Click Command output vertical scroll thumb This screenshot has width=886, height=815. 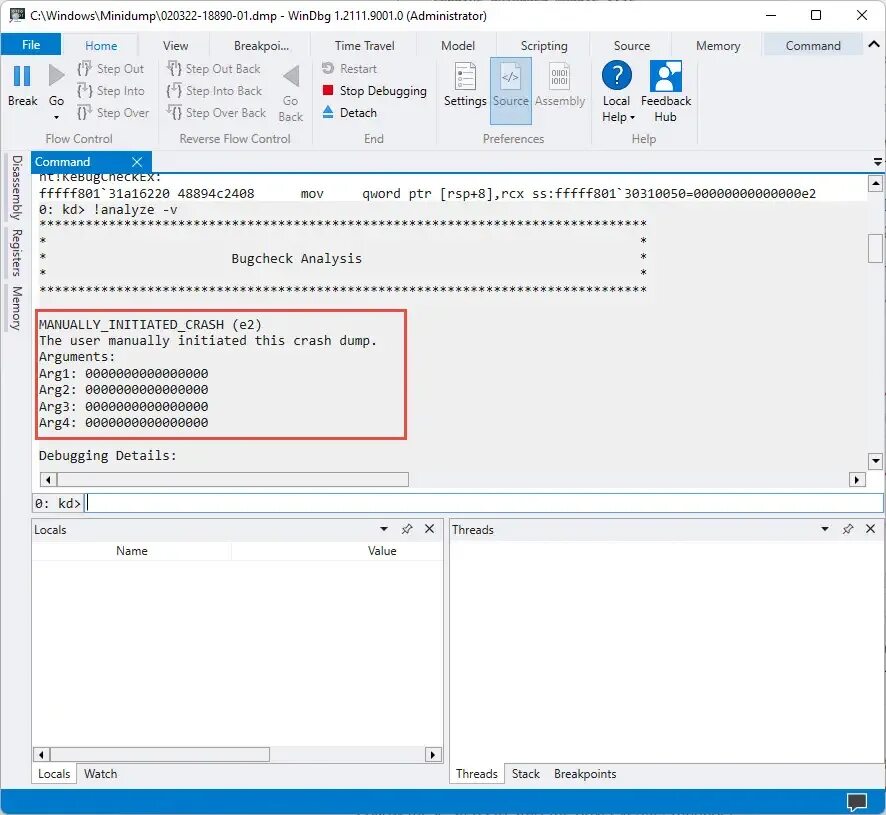pos(875,248)
